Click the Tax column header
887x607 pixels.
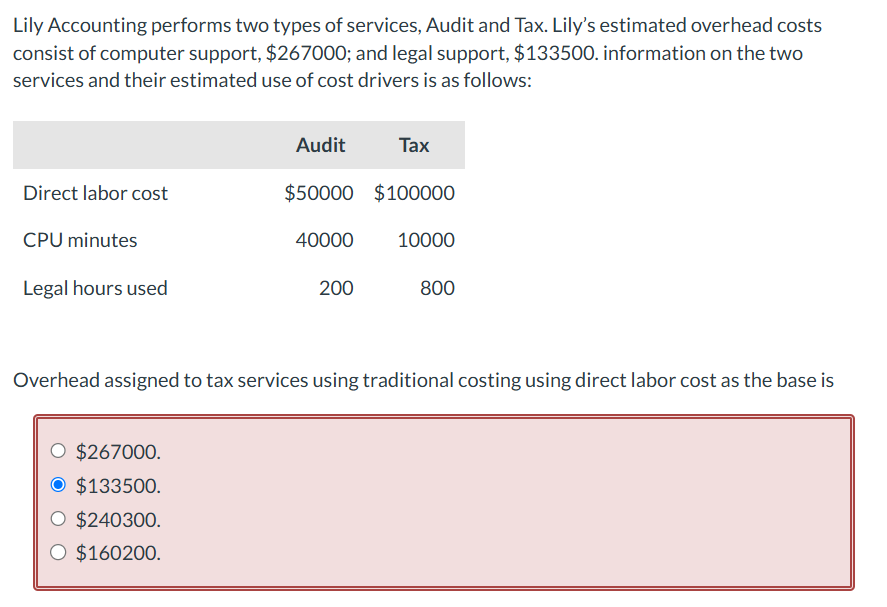pos(413,144)
